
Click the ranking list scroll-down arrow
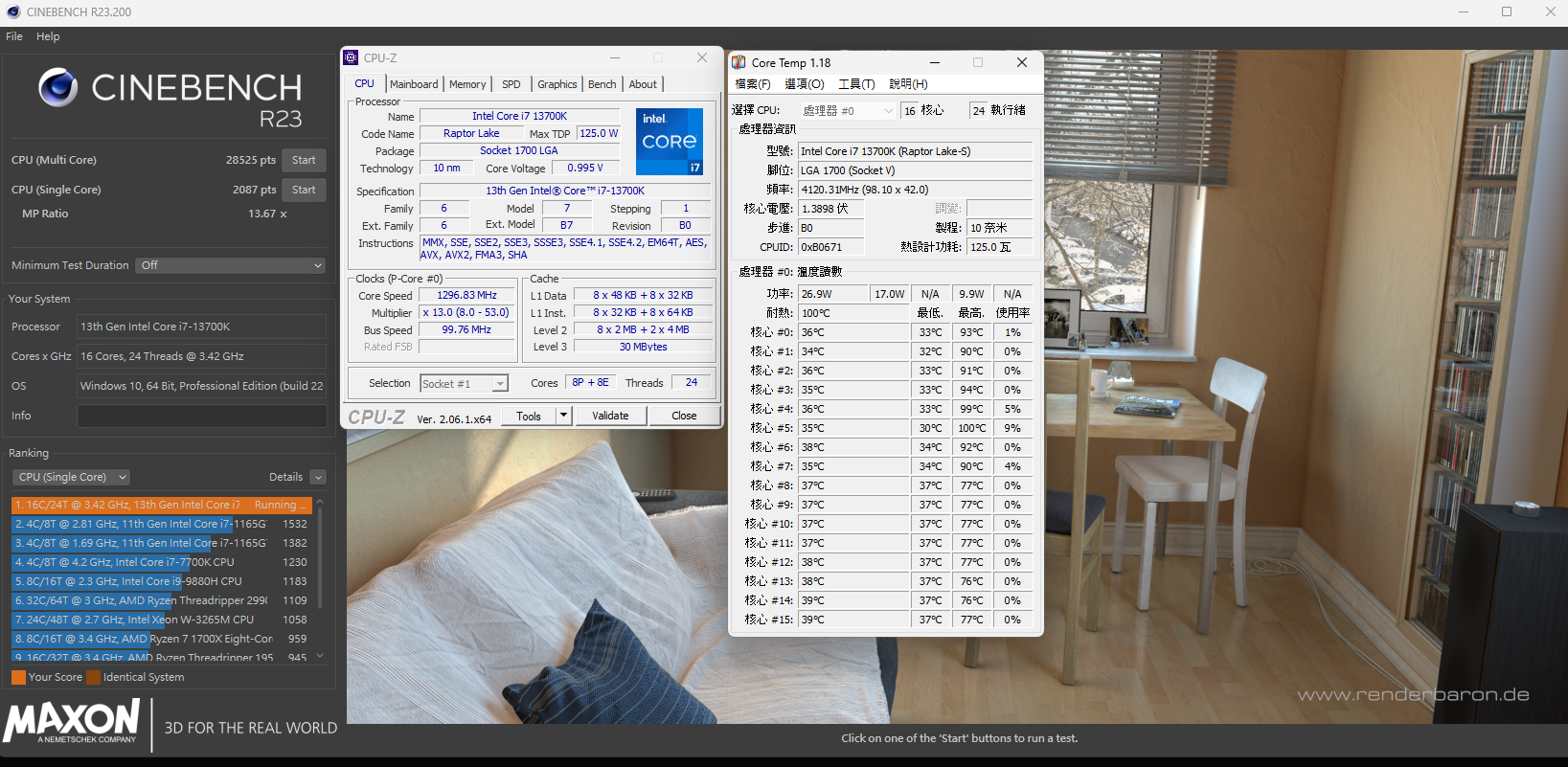[320, 656]
